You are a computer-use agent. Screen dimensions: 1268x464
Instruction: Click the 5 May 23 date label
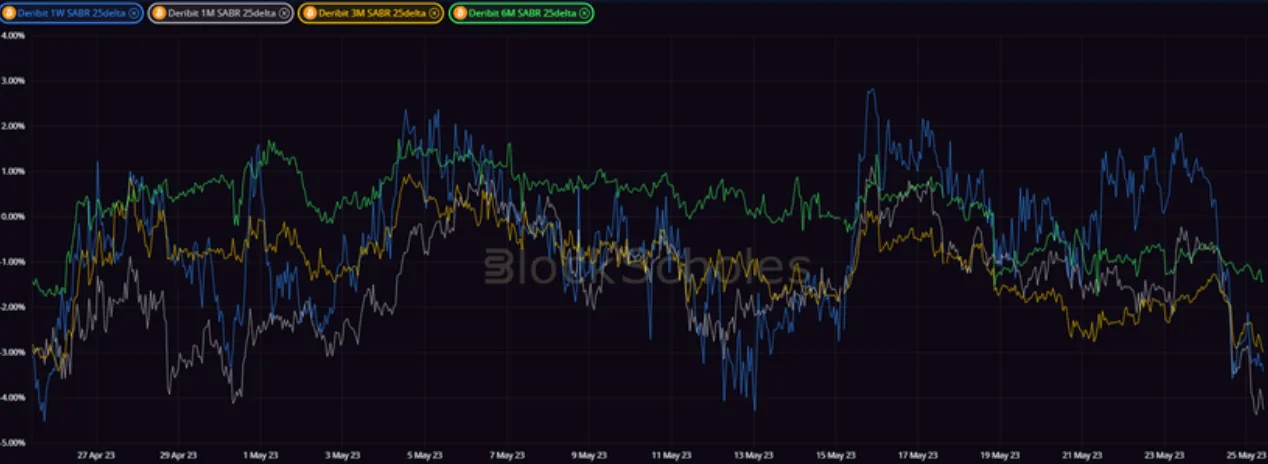[x=423, y=453]
